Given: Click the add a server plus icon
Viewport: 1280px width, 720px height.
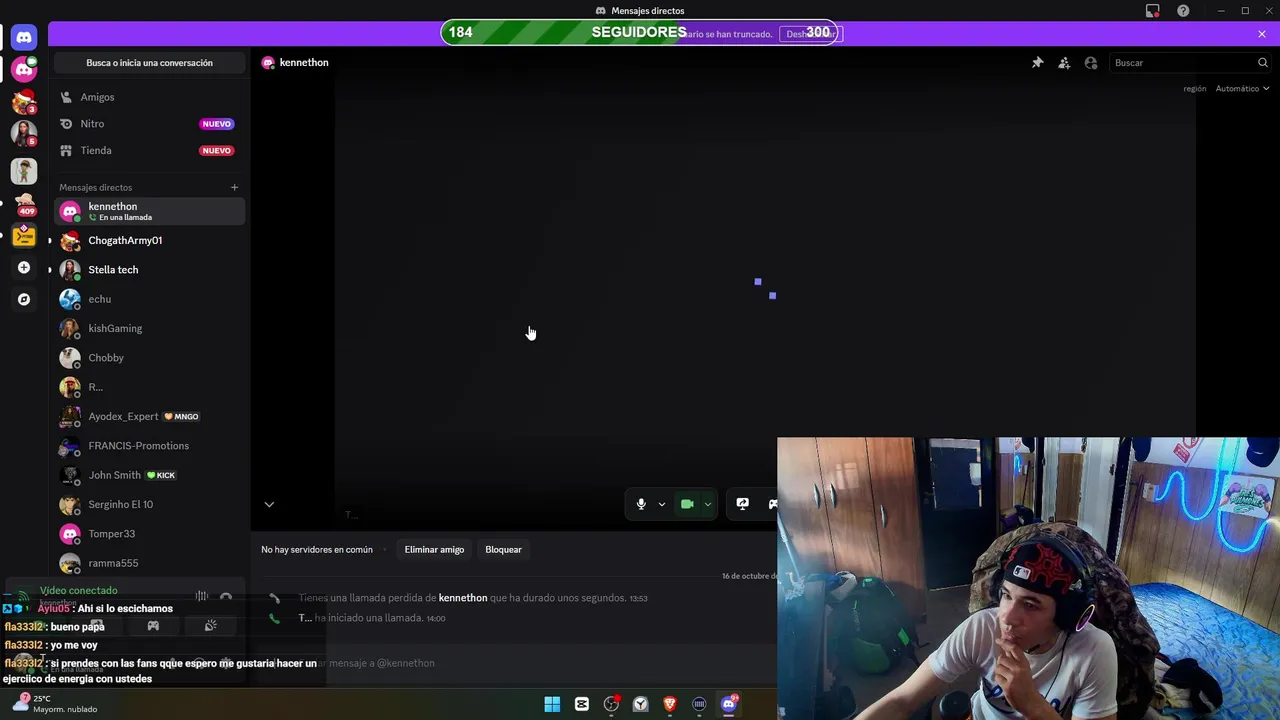Looking at the screenshot, I should pyautogui.click(x=24, y=268).
